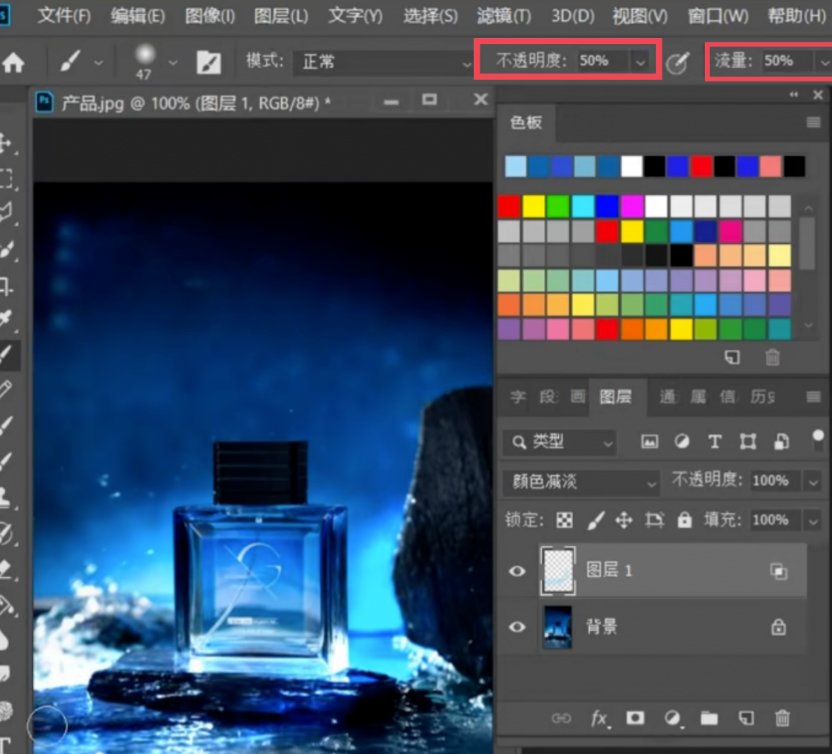
Task: Select the Eraser tool
Action: pyautogui.click(x=6, y=569)
